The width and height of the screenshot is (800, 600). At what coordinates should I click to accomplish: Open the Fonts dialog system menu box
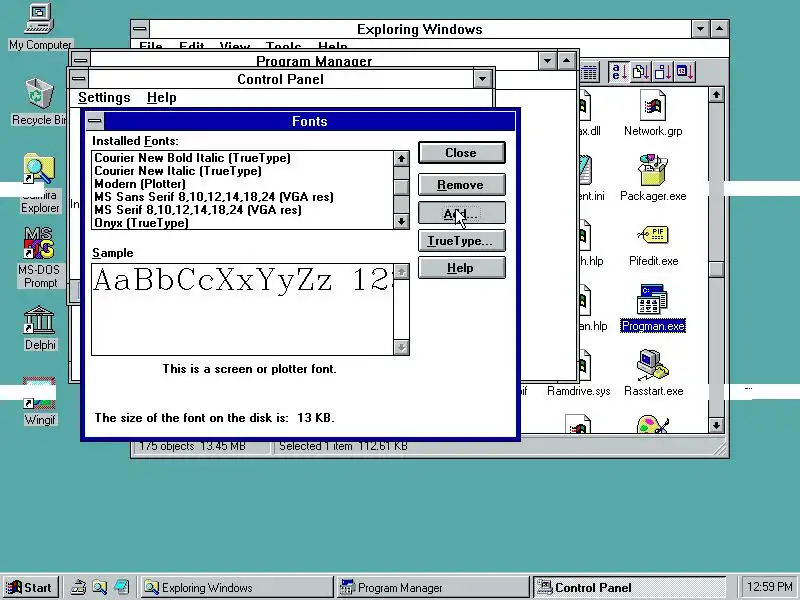click(94, 121)
